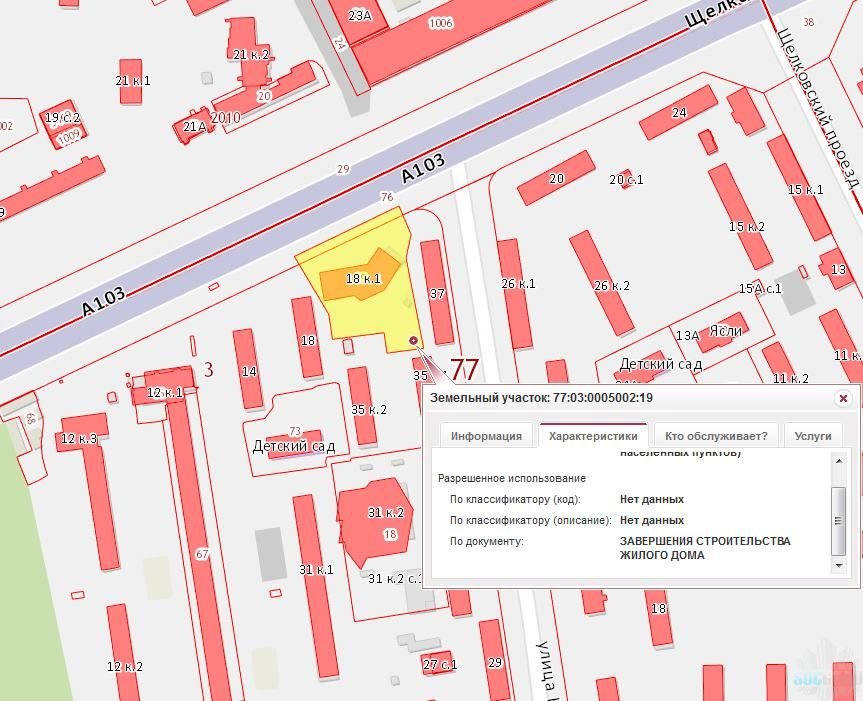Select building 26 к.2 footprint
The width and height of the screenshot is (863, 701).
click(x=602, y=284)
